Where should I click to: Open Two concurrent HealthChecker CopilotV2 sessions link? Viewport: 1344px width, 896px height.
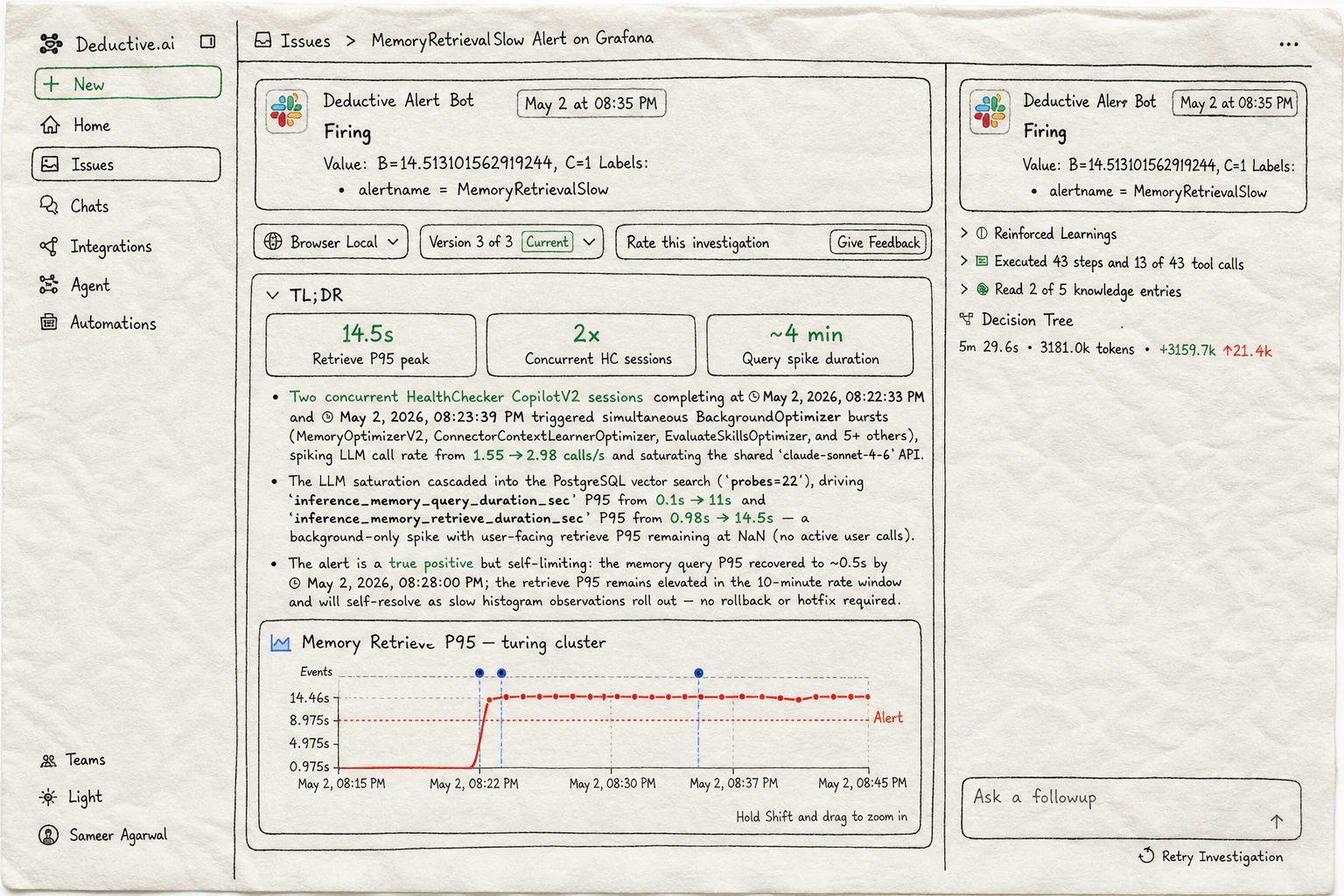466,396
